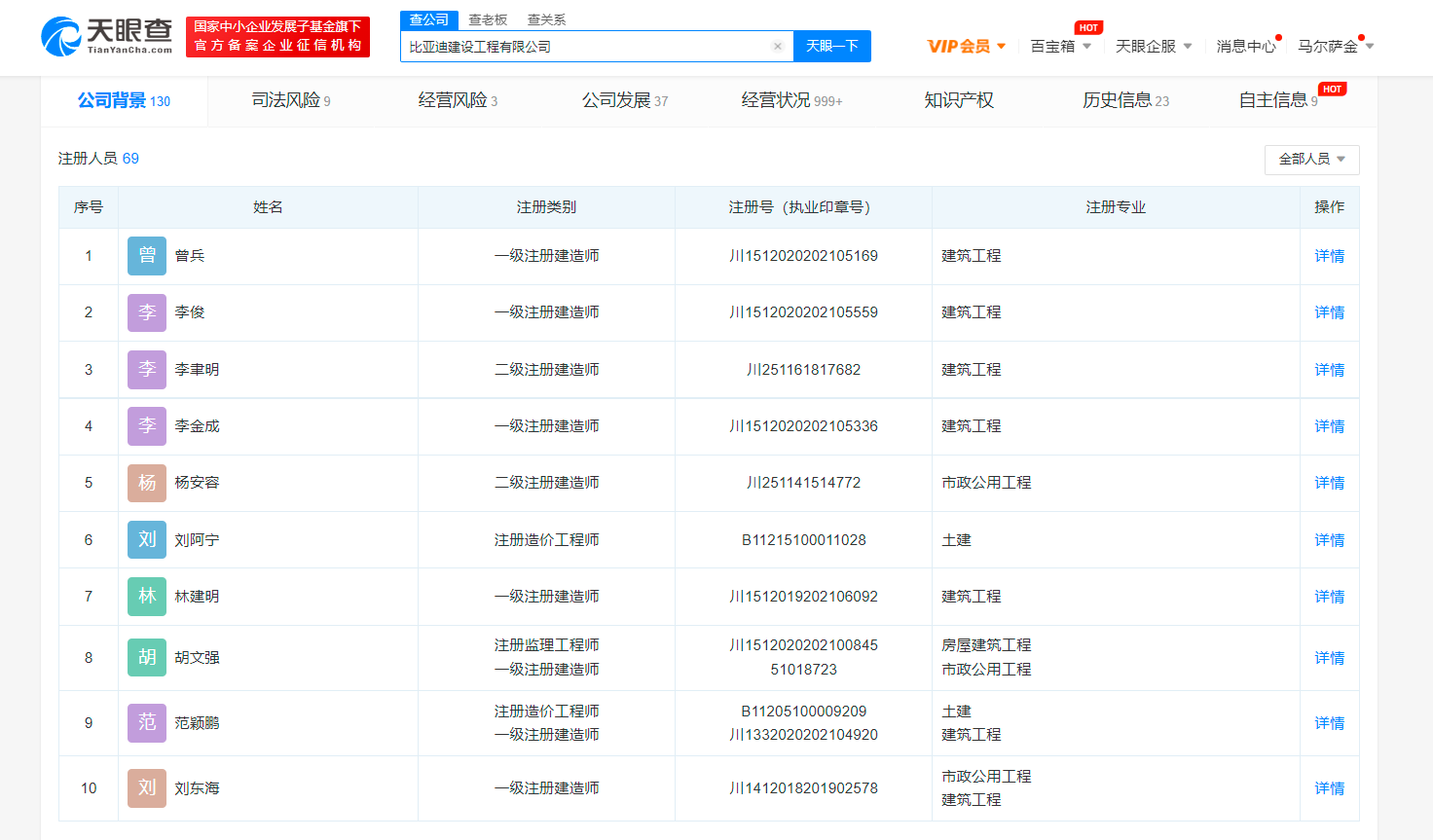
Task: Open 详情 for 曾兵
Action: (x=1329, y=256)
